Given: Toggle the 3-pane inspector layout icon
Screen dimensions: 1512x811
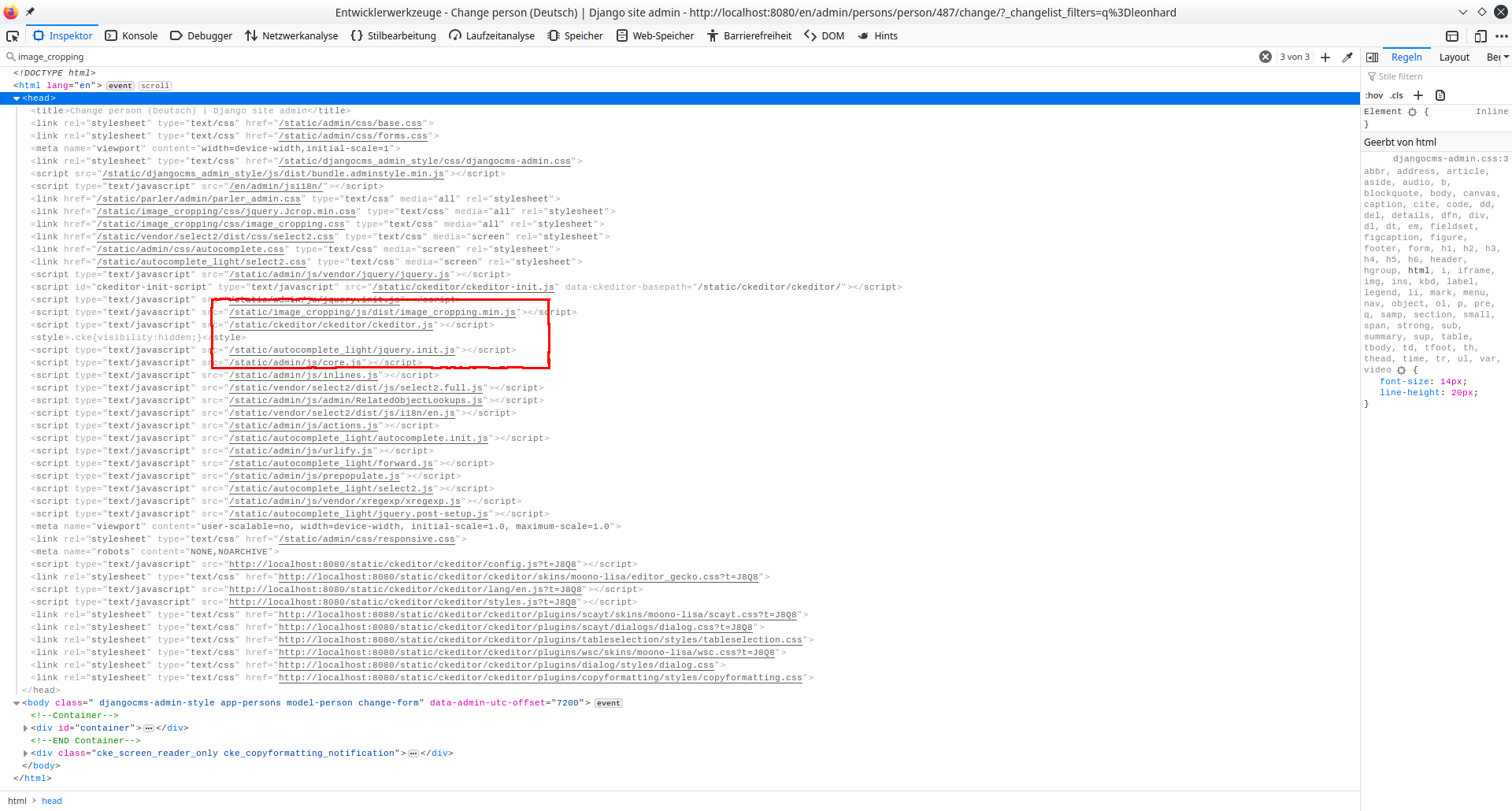Looking at the screenshot, I should click(1373, 57).
